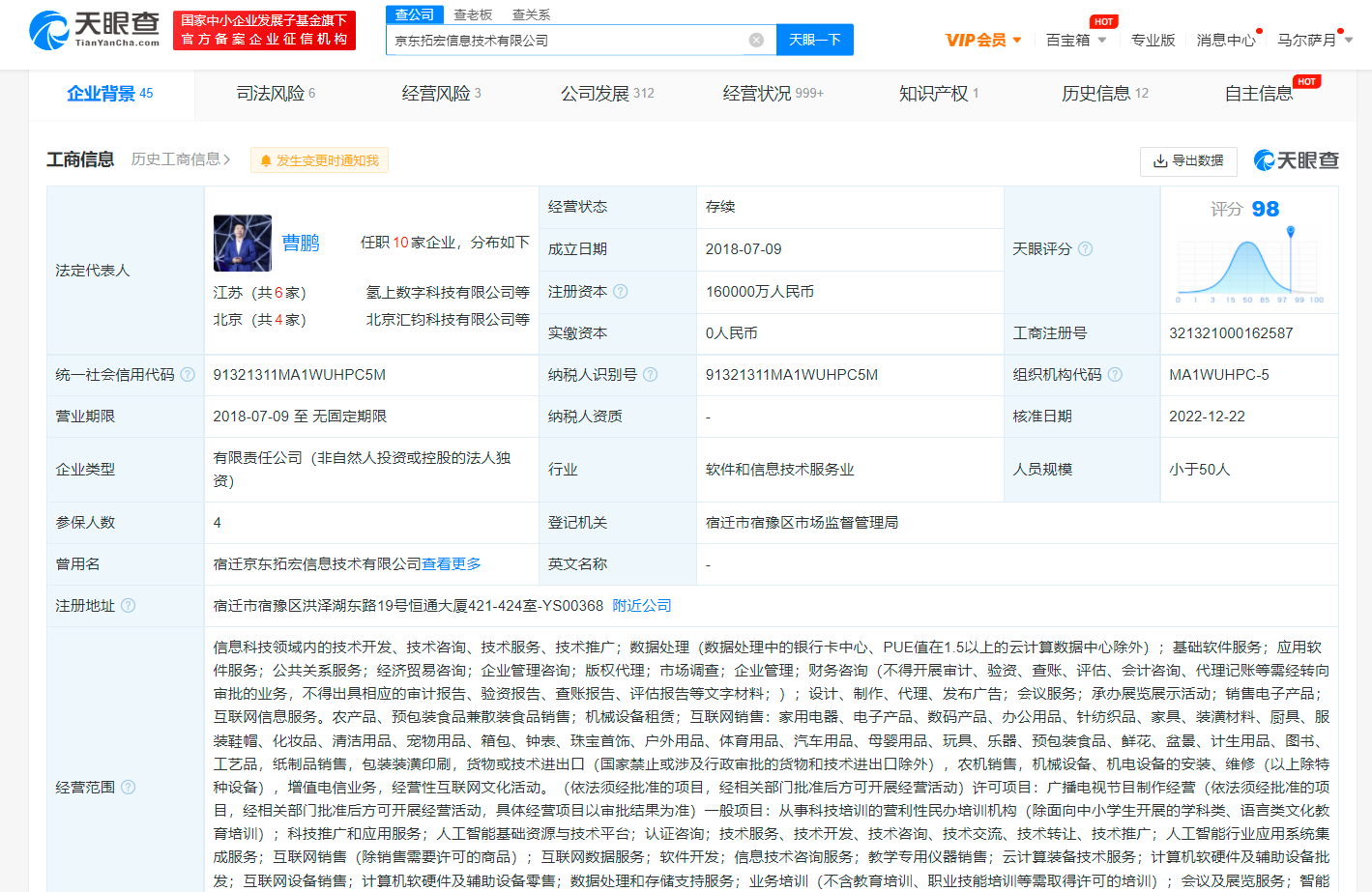The width and height of the screenshot is (1372, 892).
Task: Click 江苏（共6家） region entry
Action: 259,292
